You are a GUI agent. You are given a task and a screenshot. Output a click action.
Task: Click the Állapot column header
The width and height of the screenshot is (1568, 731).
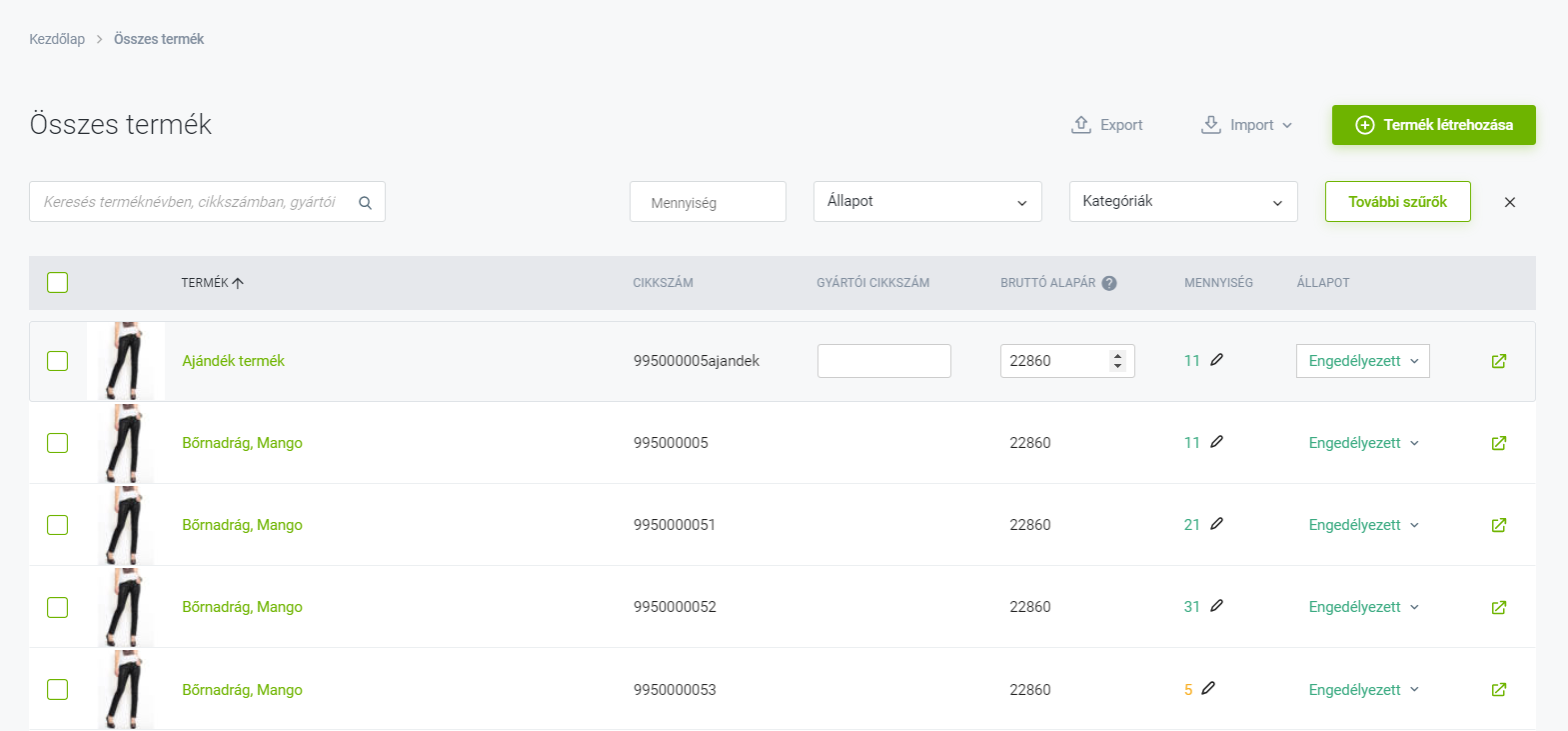point(1323,283)
